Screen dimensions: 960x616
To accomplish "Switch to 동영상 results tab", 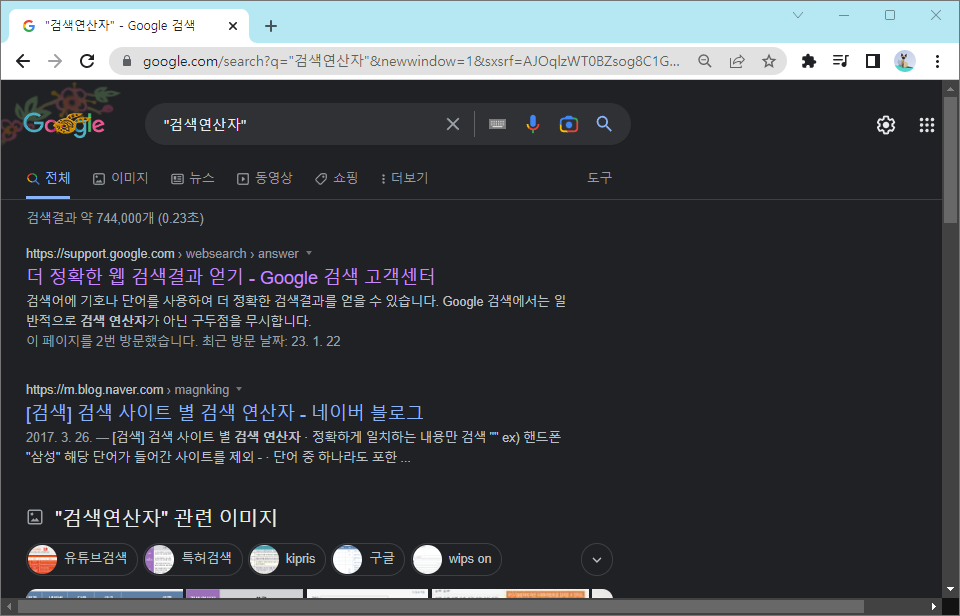I will [264, 178].
